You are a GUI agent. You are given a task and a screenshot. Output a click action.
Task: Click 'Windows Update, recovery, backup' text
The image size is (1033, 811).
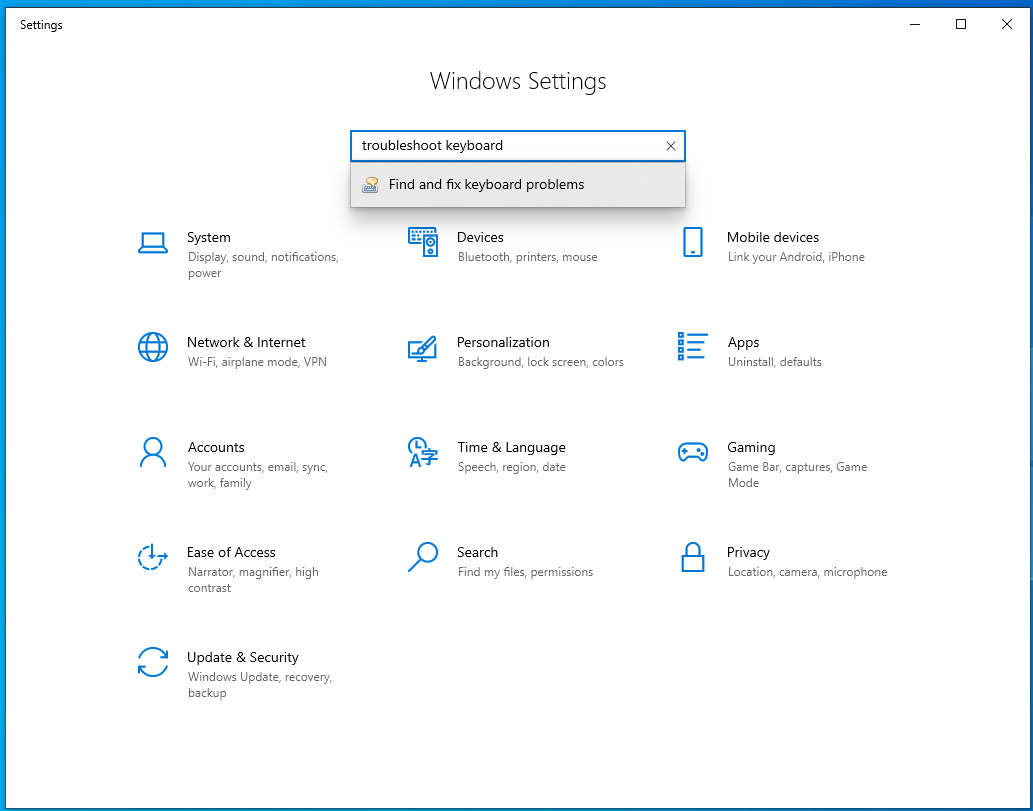(260, 685)
